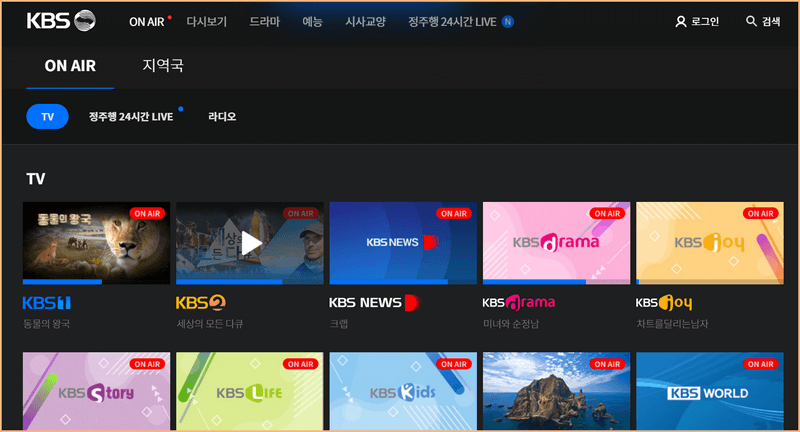Play the KBS2 세상의 모든 다큐 video
This screenshot has height=432, width=800.
tap(250, 243)
